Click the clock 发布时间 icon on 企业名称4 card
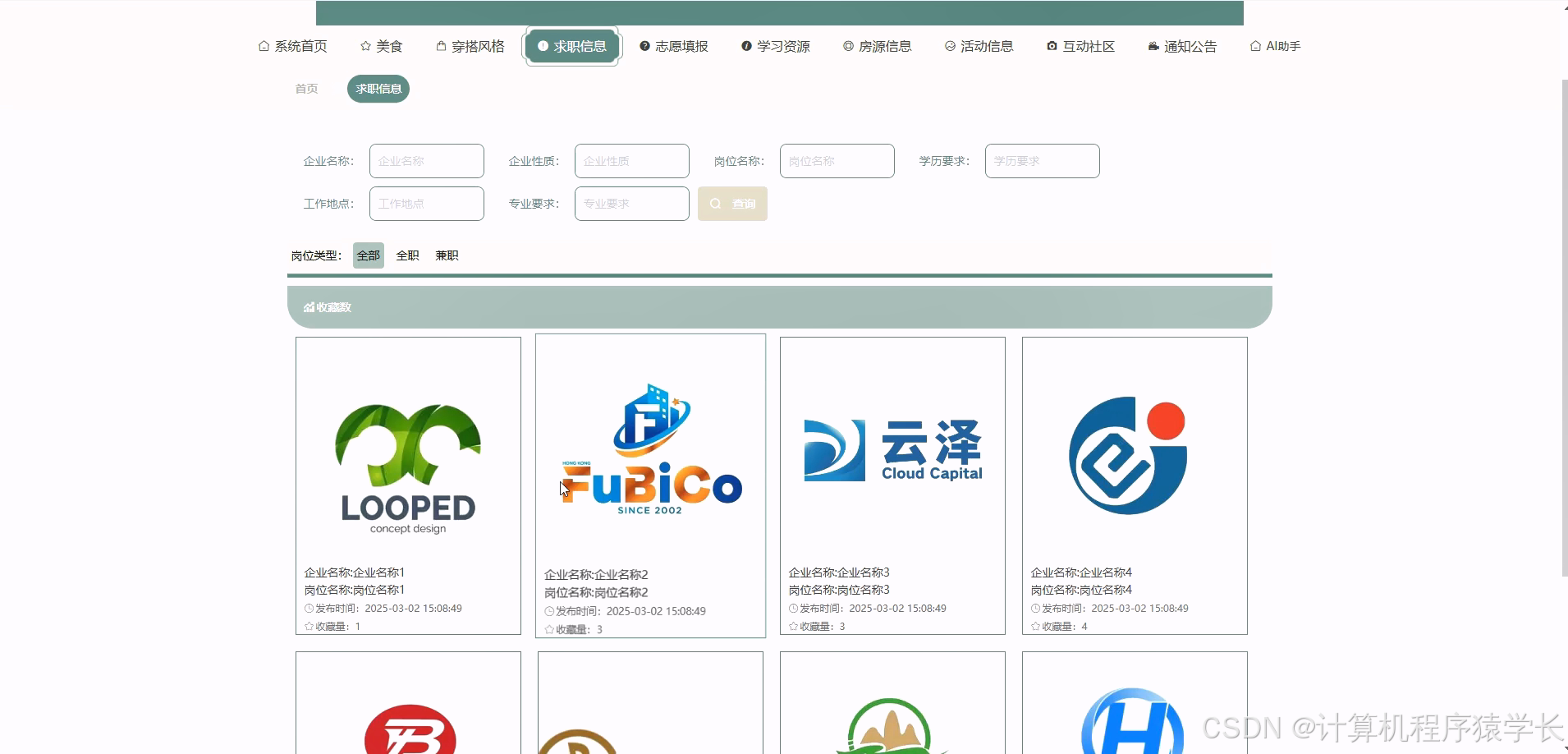This screenshot has height=754, width=1568. click(x=1036, y=609)
